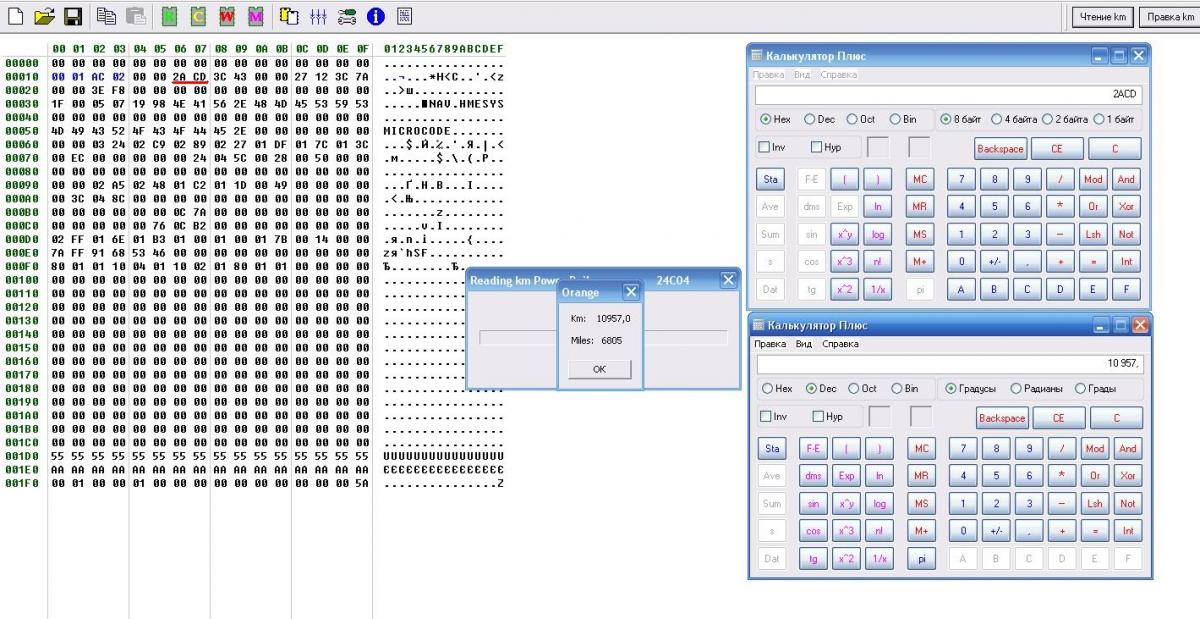
Task: Enable the Inv checkbox in the calculator showing 2ACD
Action: [765, 148]
